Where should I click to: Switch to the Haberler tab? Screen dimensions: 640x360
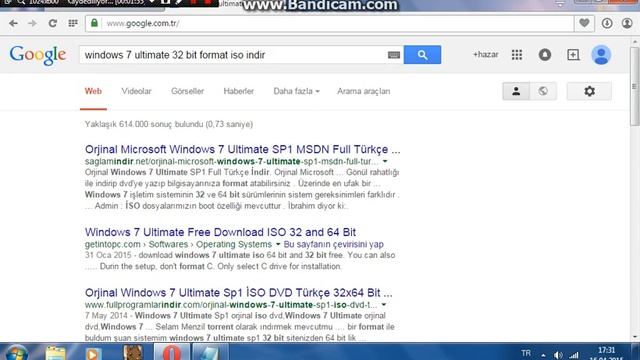pos(239,91)
